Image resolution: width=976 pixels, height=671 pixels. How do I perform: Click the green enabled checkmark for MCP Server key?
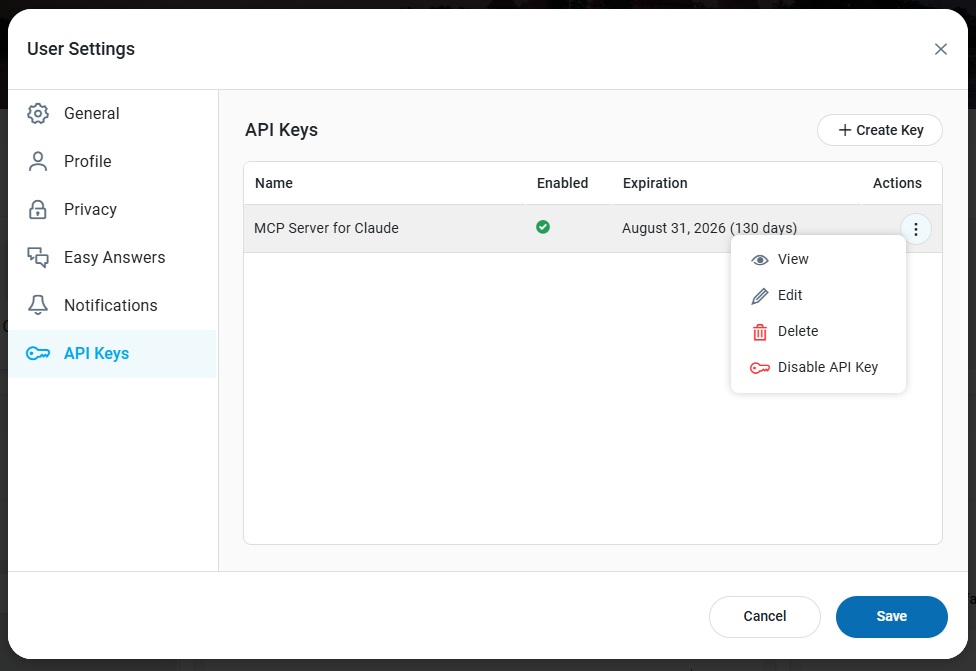(x=543, y=227)
